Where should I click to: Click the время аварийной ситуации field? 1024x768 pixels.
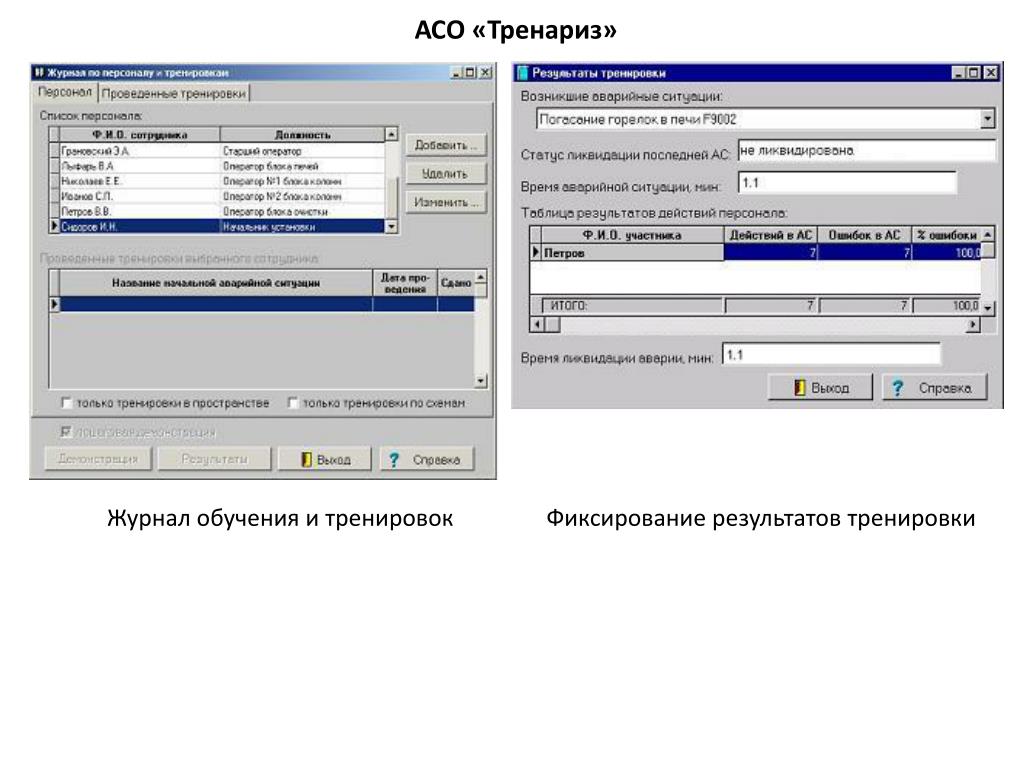847,183
